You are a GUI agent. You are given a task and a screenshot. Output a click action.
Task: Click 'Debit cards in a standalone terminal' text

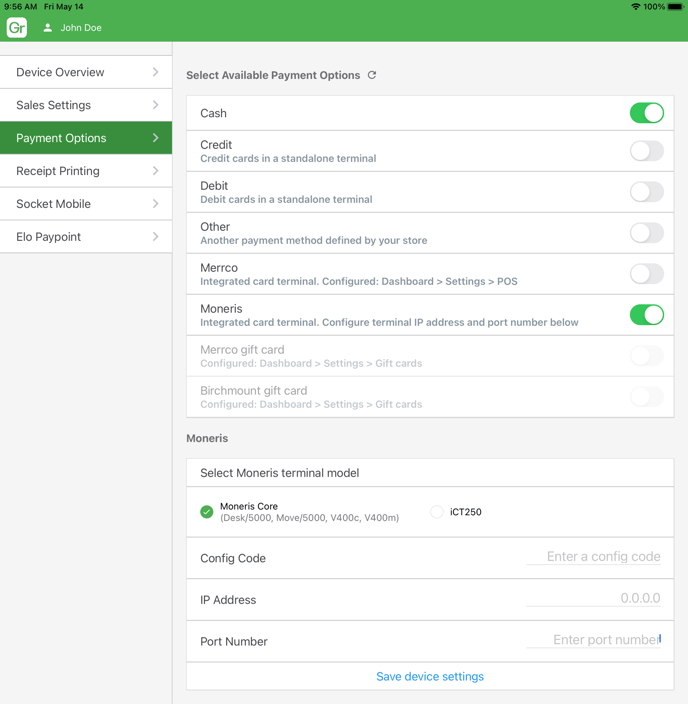pyautogui.click(x=286, y=199)
